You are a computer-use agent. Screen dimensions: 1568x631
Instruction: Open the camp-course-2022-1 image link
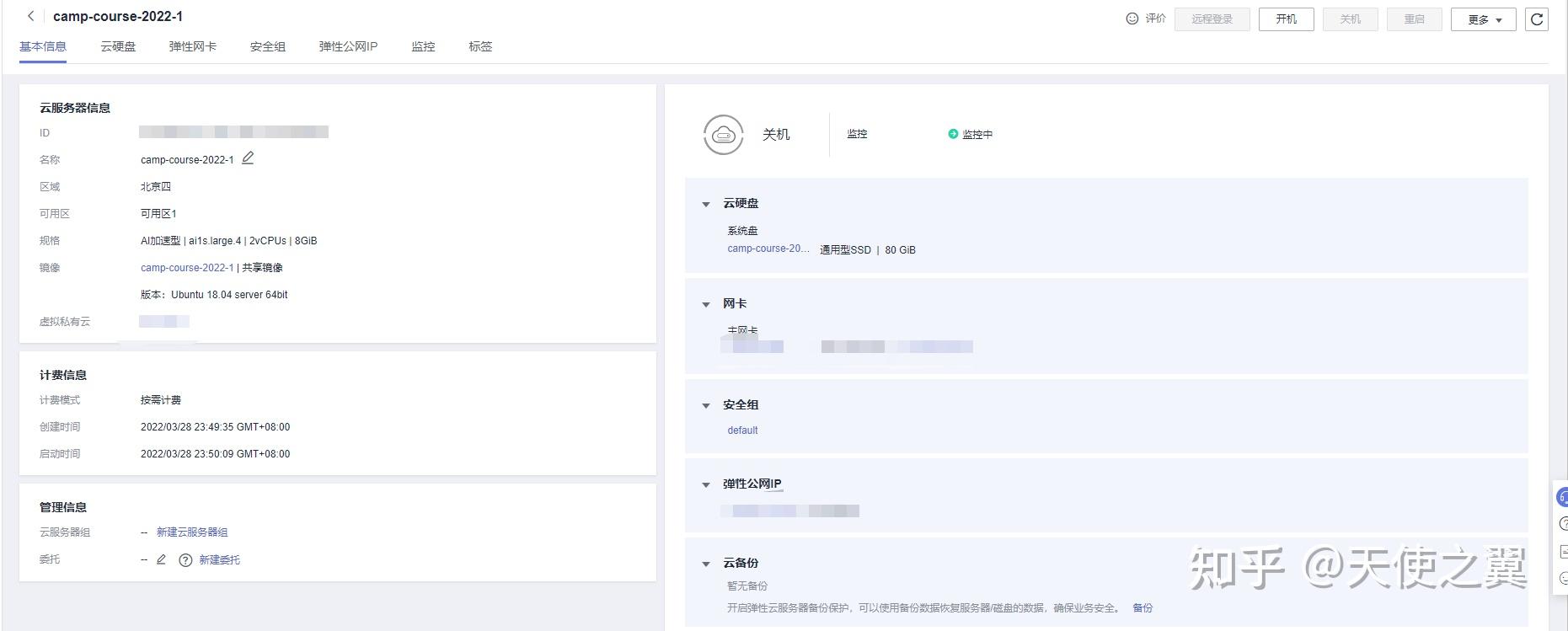pyautogui.click(x=187, y=268)
